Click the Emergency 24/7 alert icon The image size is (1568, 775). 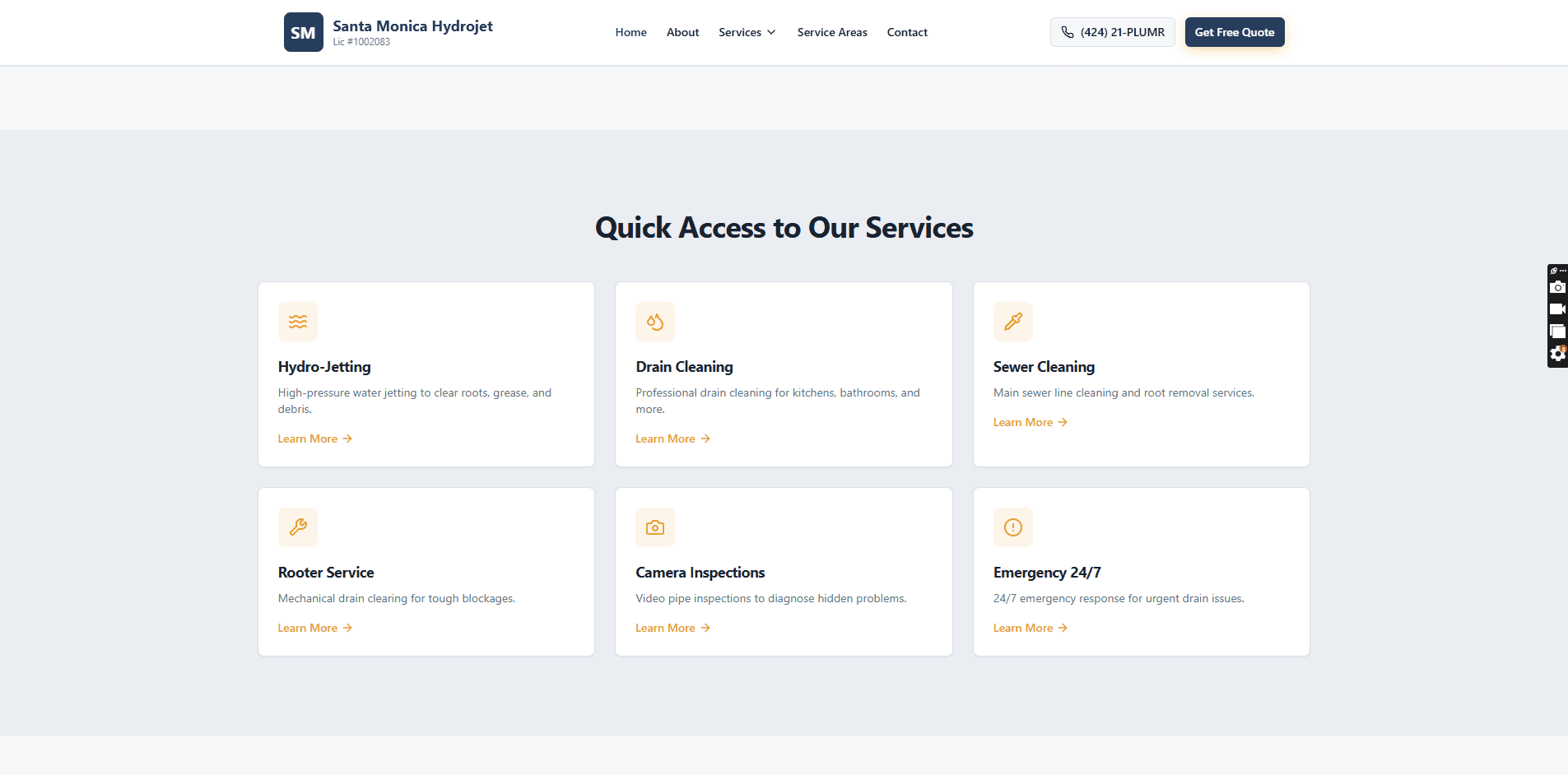(1012, 527)
